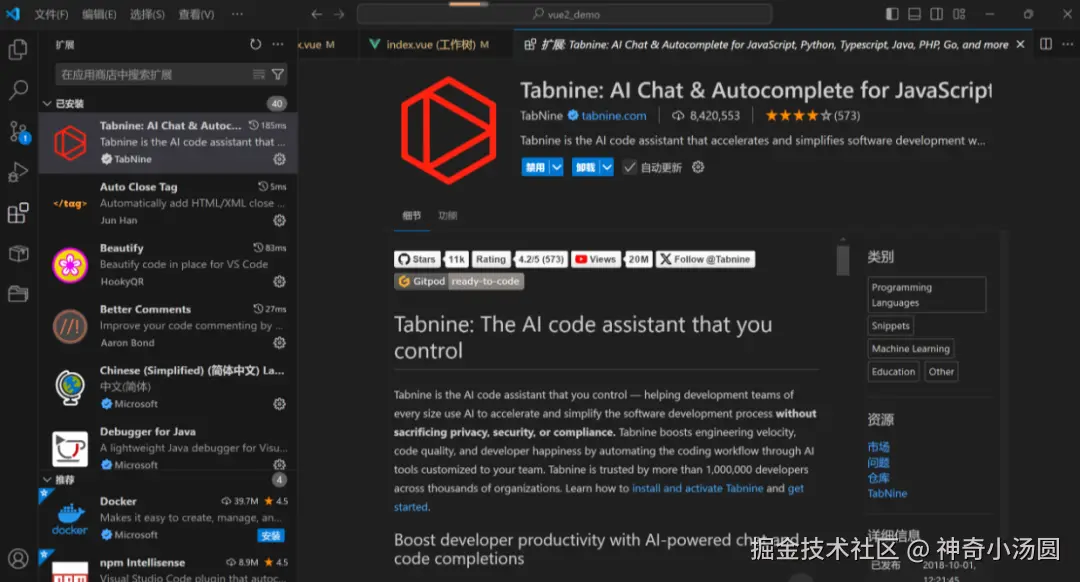Select Programming Languages category tag

[926, 295]
